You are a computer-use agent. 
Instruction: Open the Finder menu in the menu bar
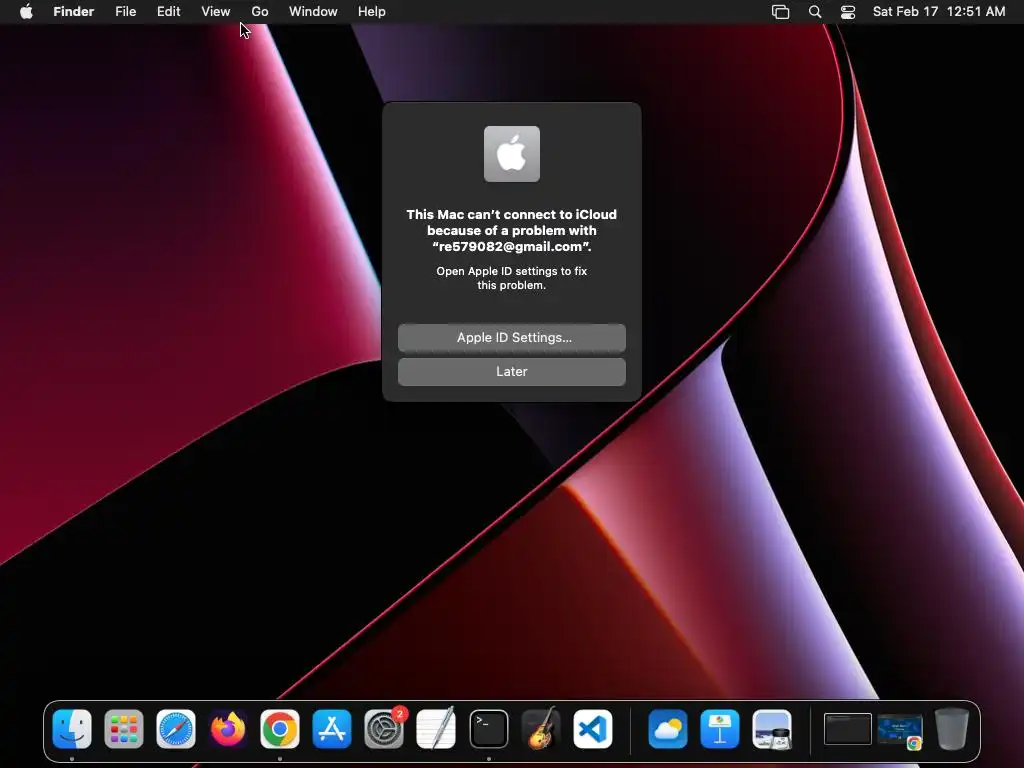click(x=73, y=12)
